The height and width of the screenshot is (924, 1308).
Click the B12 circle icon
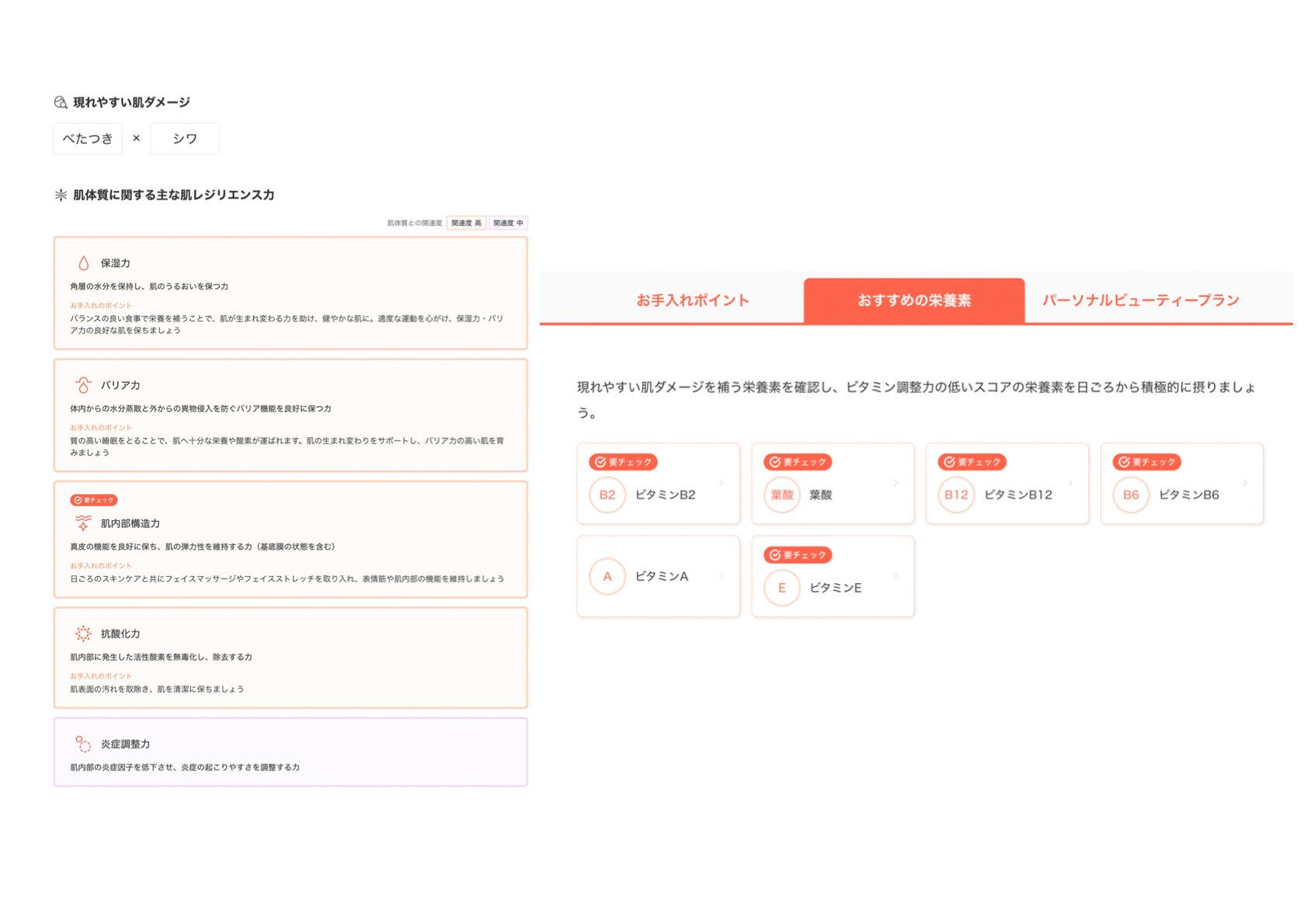pyautogui.click(x=955, y=495)
